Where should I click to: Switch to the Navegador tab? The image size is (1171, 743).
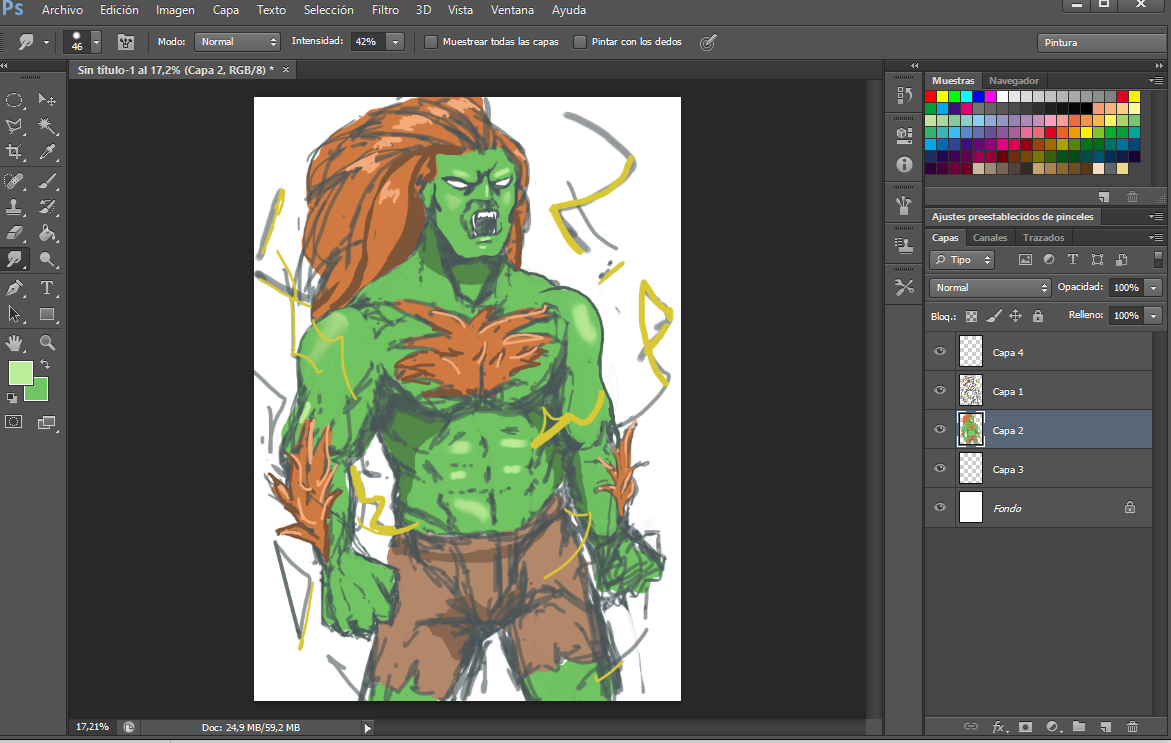coord(1013,81)
